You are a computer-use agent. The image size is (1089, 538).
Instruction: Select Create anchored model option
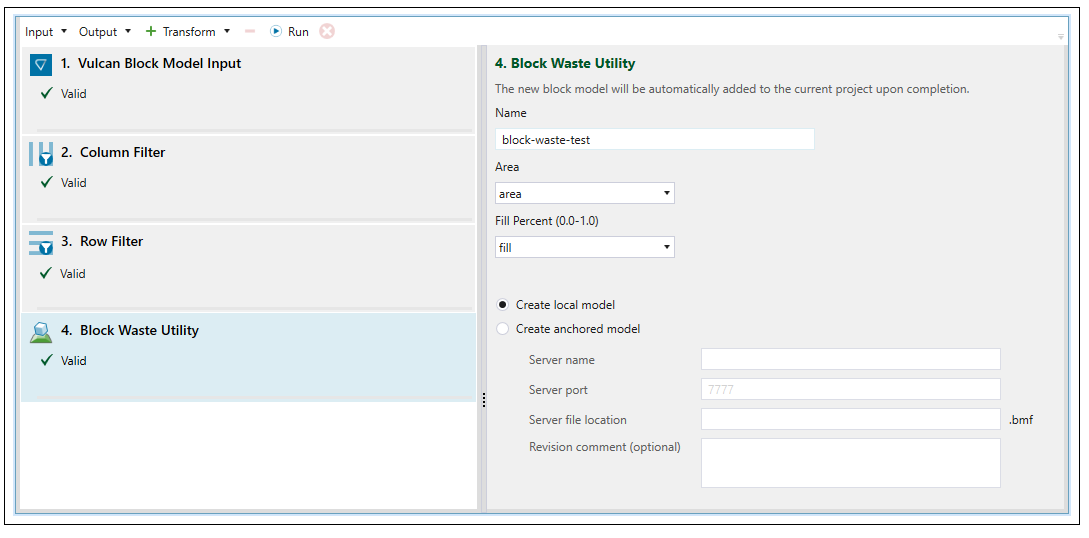pyautogui.click(x=503, y=329)
